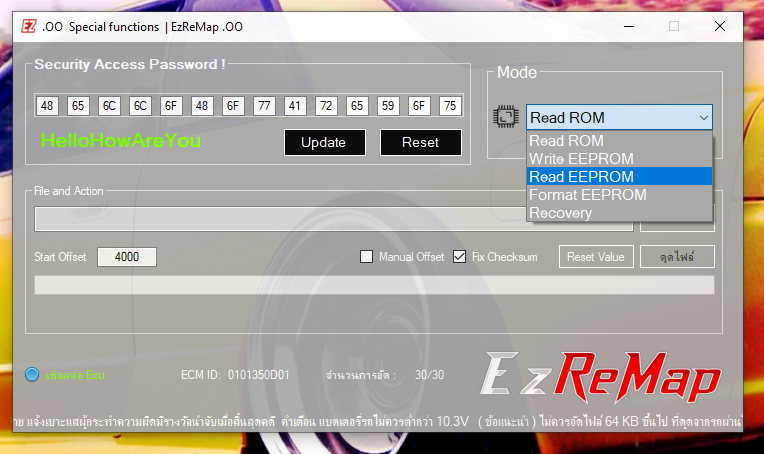The width and height of the screenshot is (764, 454).
Task: Choose Write EEPROM from the mode list
Action: [581, 159]
